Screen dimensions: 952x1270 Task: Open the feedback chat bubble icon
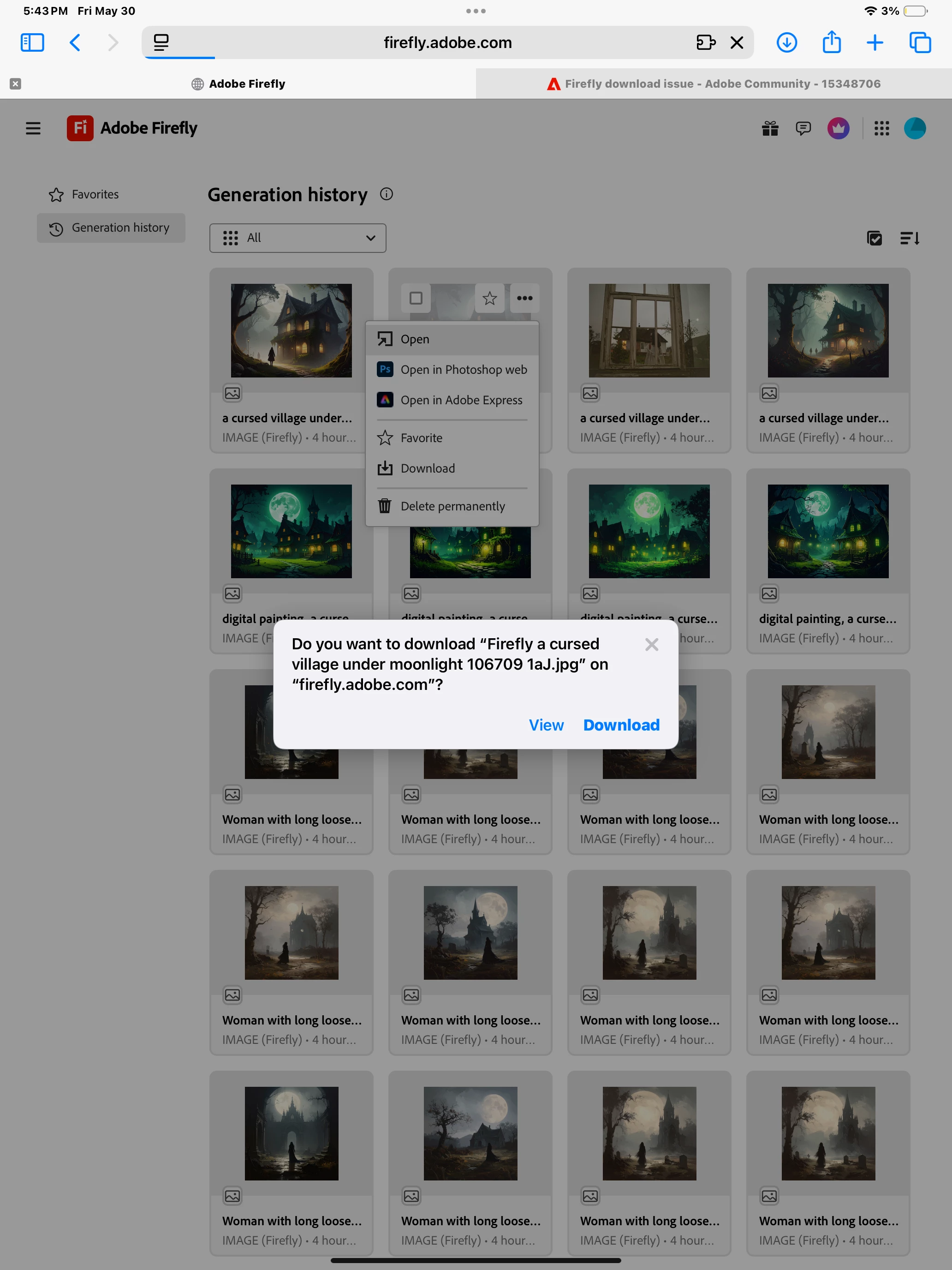pos(803,128)
